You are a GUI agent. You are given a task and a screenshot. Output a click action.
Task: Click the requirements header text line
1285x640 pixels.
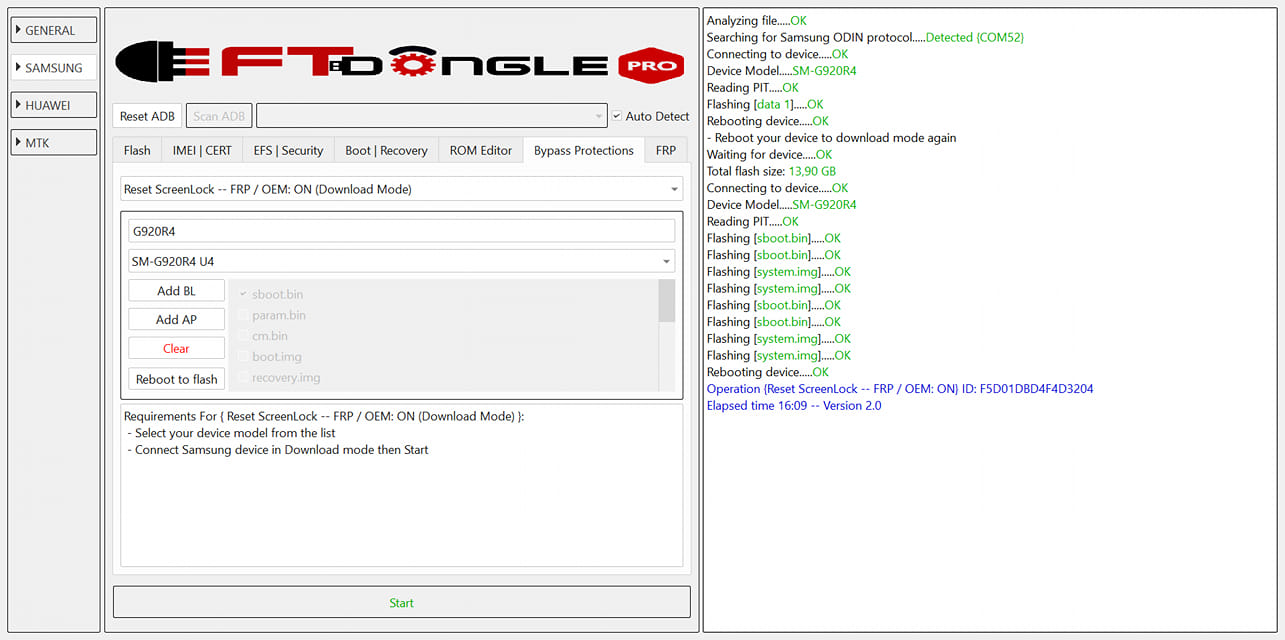coord(324,416)
